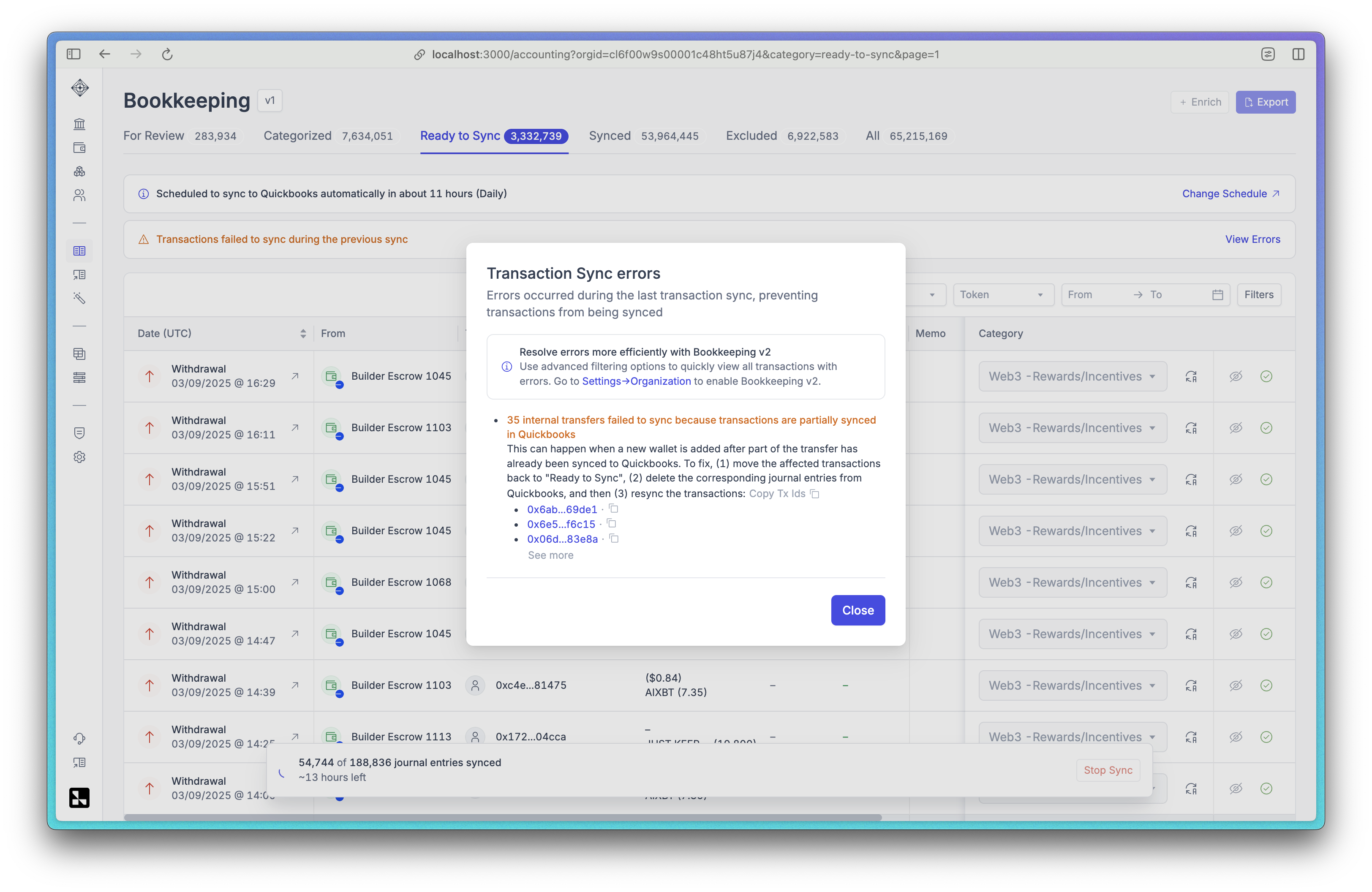Copy transaction ID 0x6ab...69de1
Viewport: 1372px width, 892px height.
[x=614, y=509]
